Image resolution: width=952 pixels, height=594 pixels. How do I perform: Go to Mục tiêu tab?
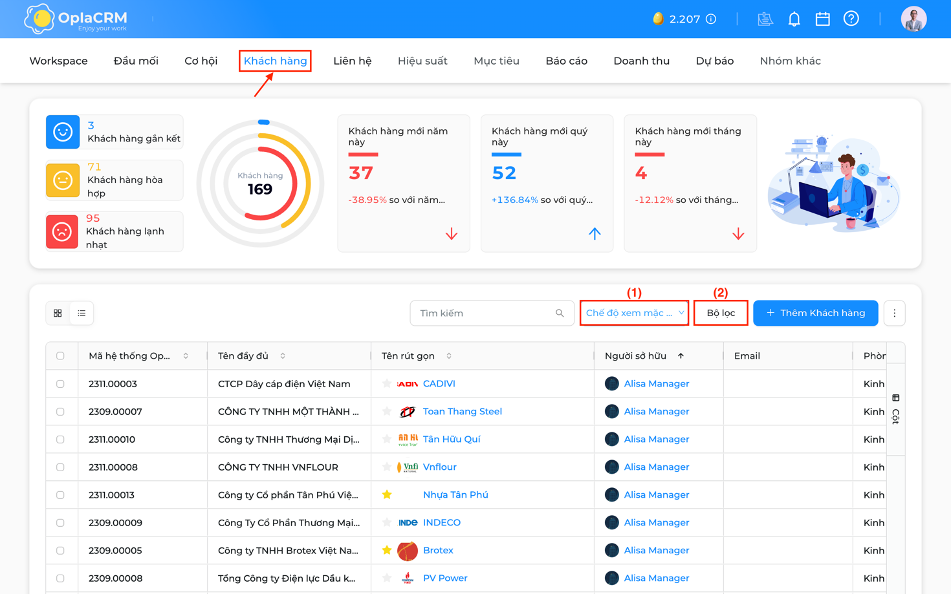coord(497,61)
